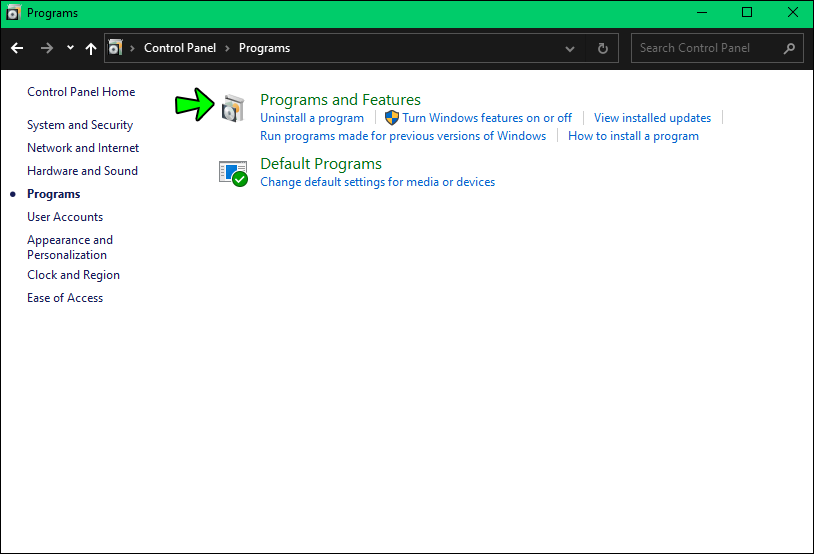Maximize the Programs window
814x554 pixels.
(x=747, y=12)
